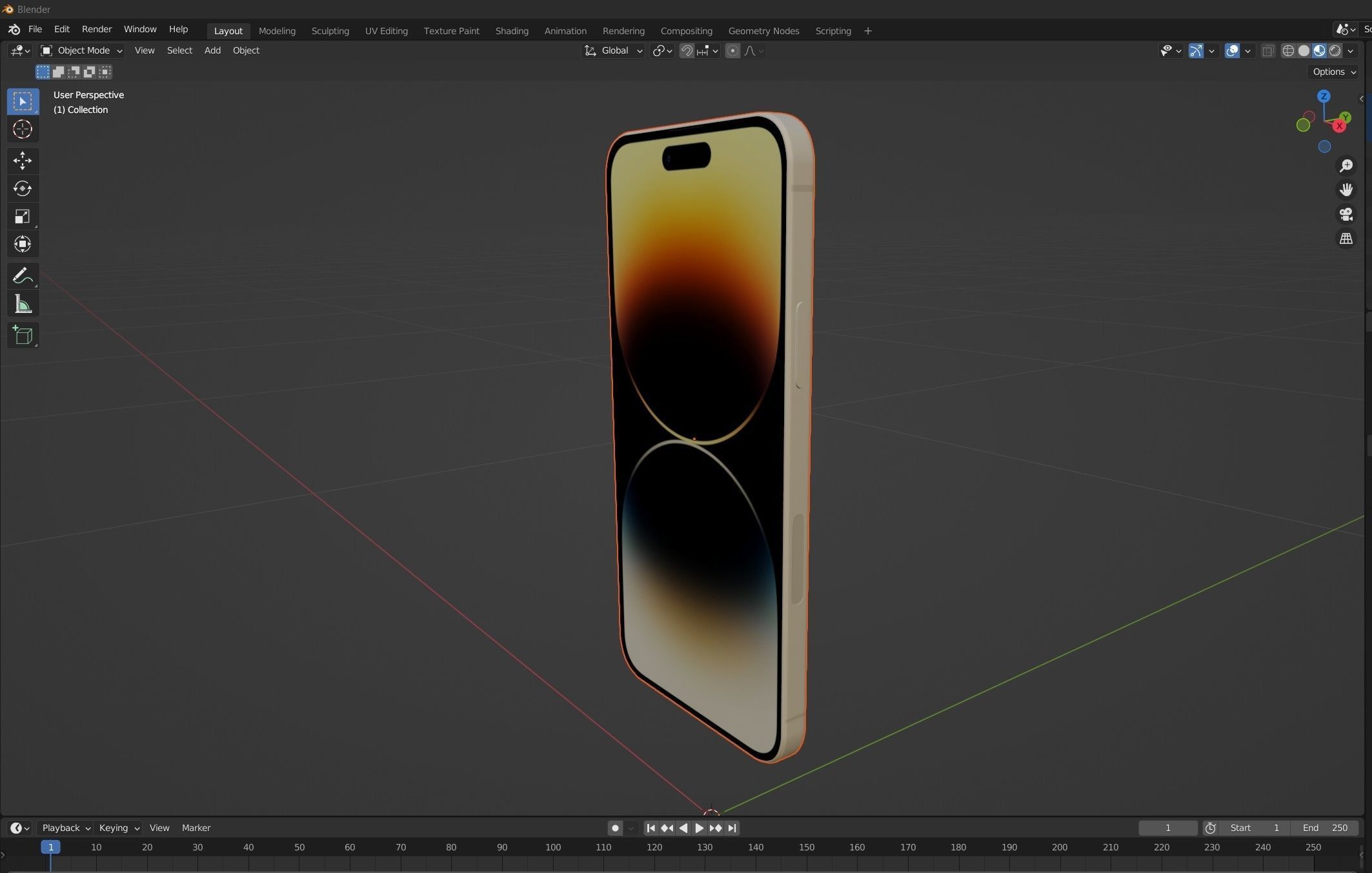Open the viewport Add menu
This screenshot has height=873, width=1372.
212,50
